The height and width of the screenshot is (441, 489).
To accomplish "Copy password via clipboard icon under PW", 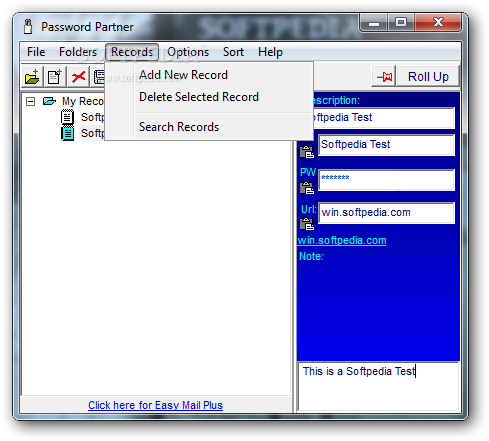I will 307,188.
